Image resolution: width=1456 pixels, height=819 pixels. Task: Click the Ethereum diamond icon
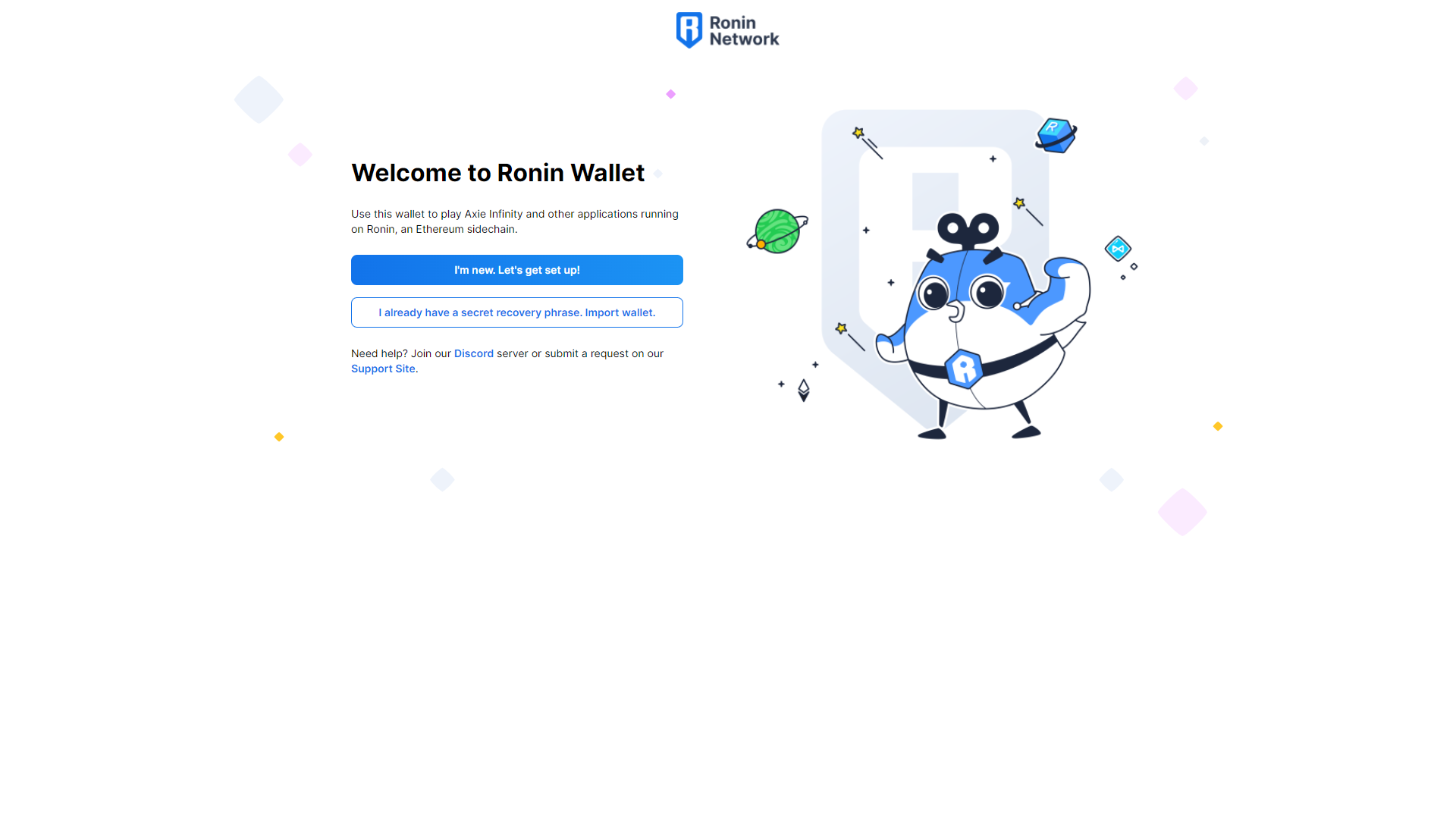[x=804, y=391]
